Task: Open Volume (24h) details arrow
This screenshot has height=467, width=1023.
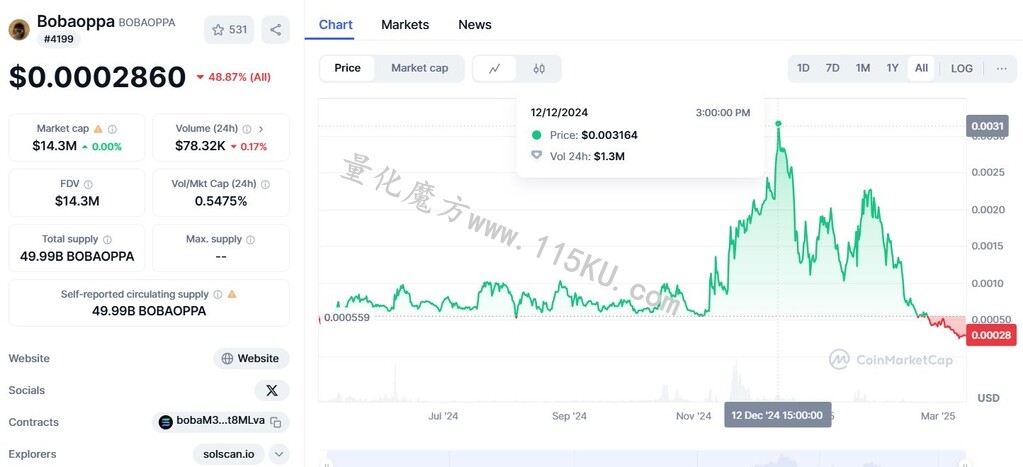Action: pos(261,129)
